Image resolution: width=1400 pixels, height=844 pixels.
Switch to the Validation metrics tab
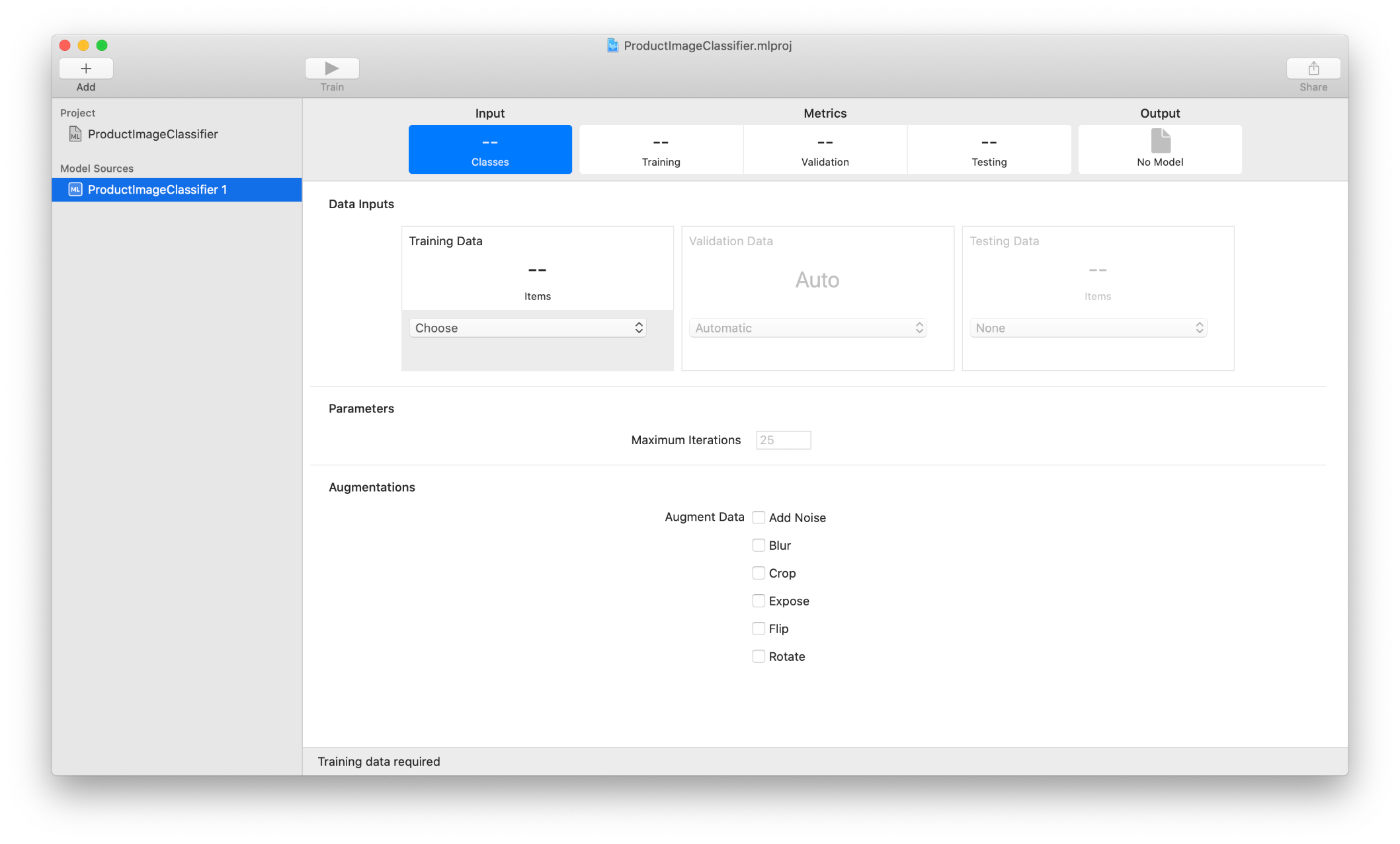[825, 149]
